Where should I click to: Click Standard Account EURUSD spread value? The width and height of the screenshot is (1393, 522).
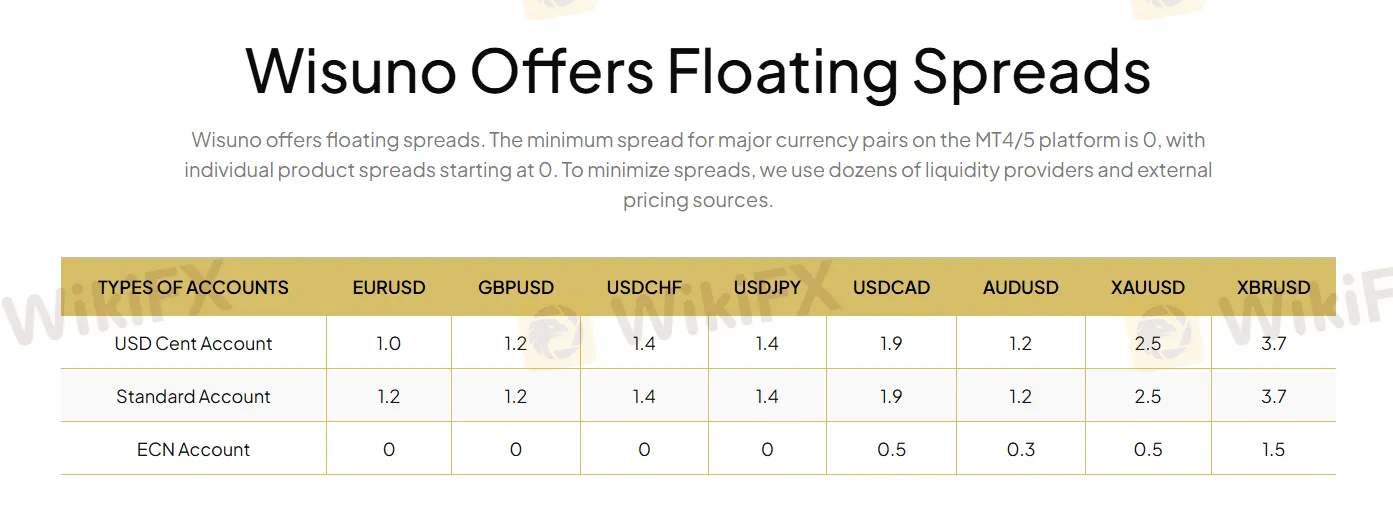[x=389, y=397]
